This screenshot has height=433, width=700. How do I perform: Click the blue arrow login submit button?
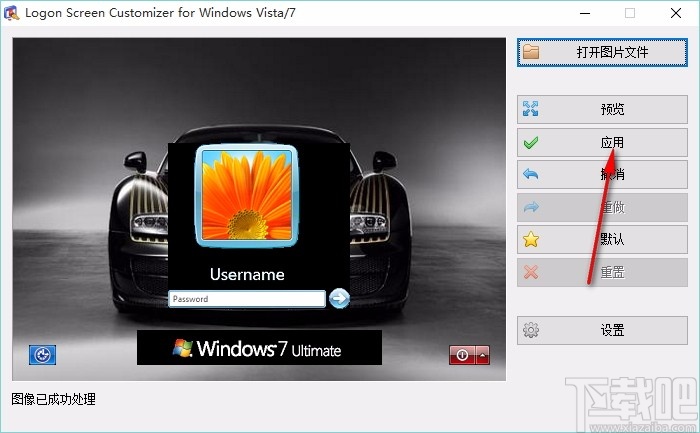(339, 299)
